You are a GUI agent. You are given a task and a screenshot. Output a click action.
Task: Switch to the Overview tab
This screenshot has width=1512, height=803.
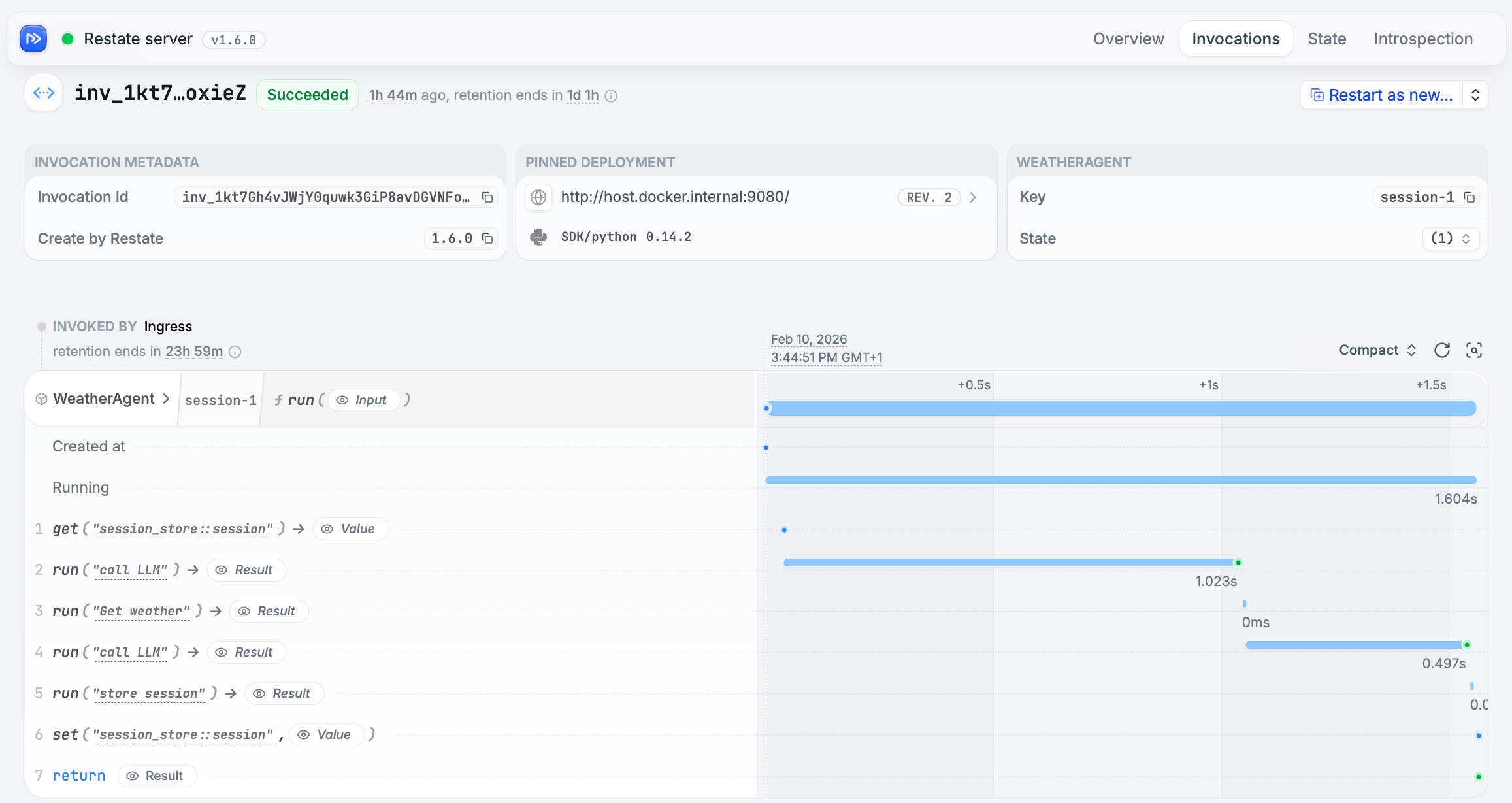(x=1128, y=39)
